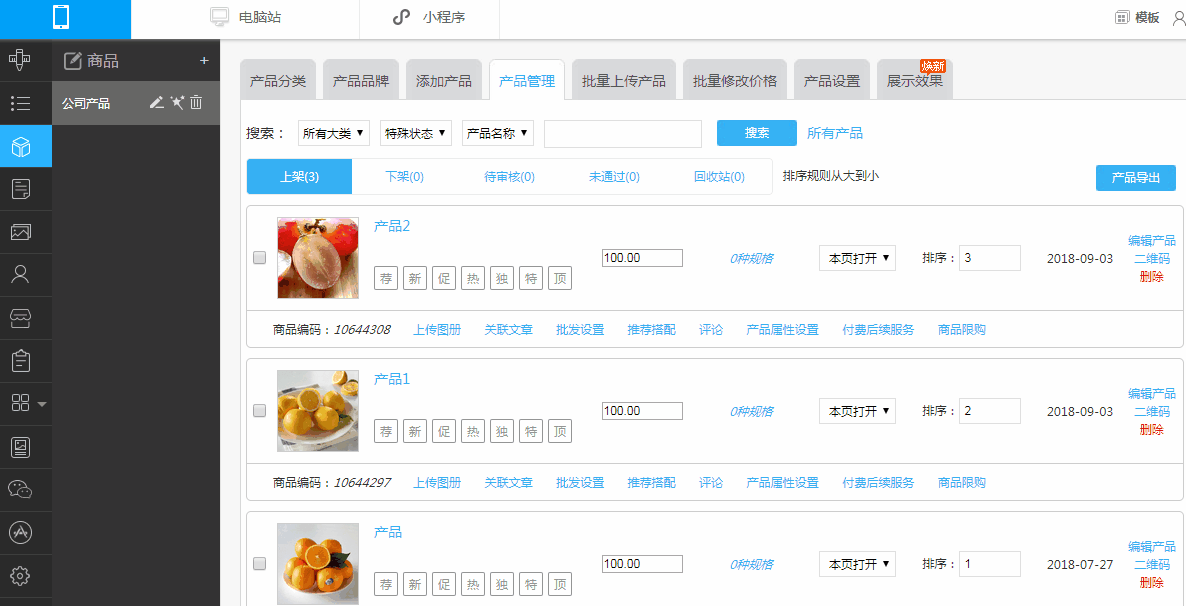Click the plus icon beside 商品
The height and width of the screenshot is (606, 1186).
click(x=203, y=61)
